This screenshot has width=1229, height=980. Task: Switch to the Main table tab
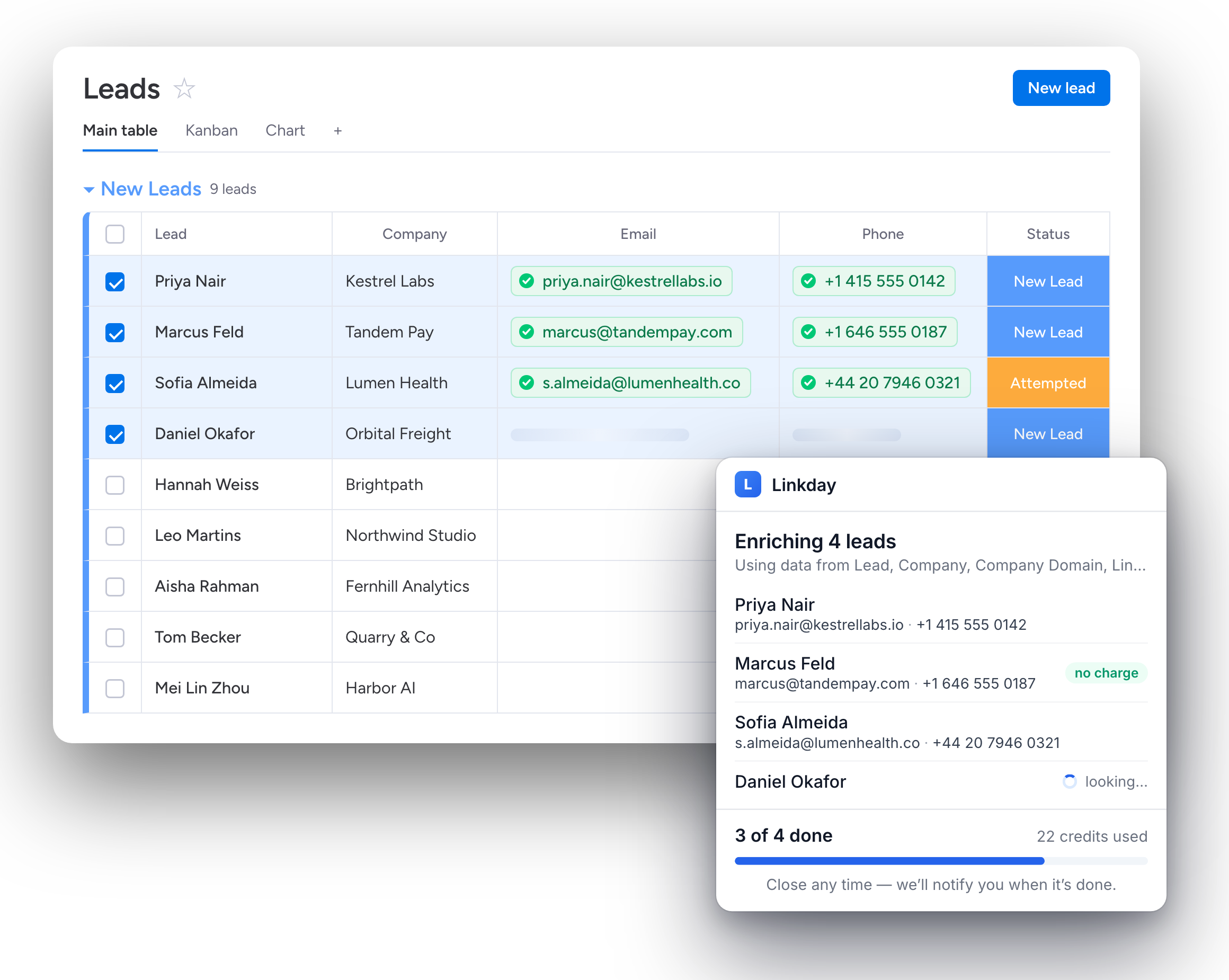[x=120, y=130]
